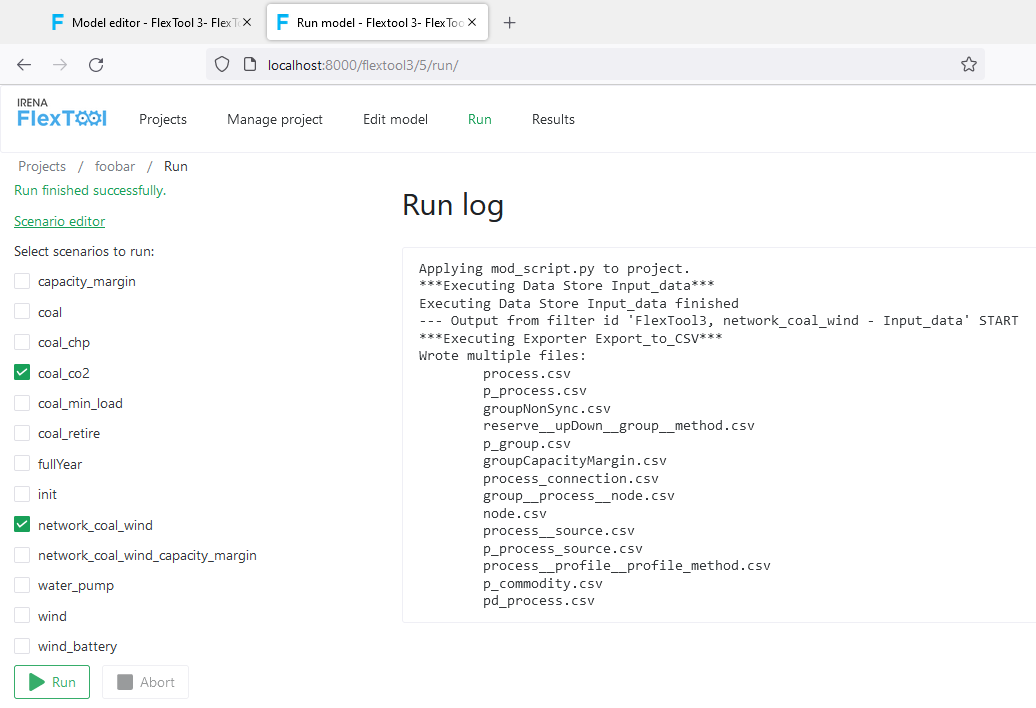Open the Projects menu item
1036x708 pixels.
pyautogui.click(x=163, y=120)
